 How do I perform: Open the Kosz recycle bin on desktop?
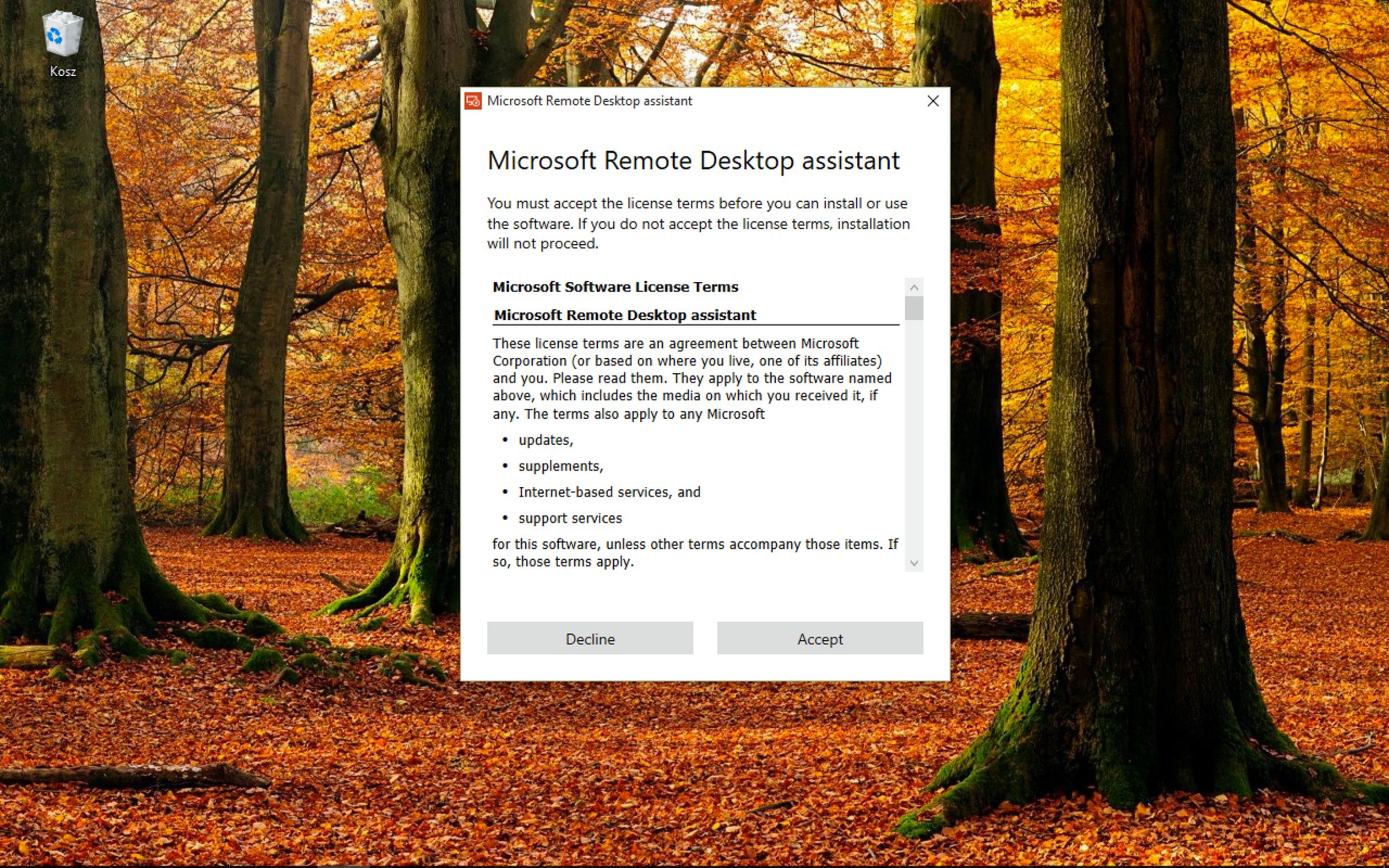point(62,36)
